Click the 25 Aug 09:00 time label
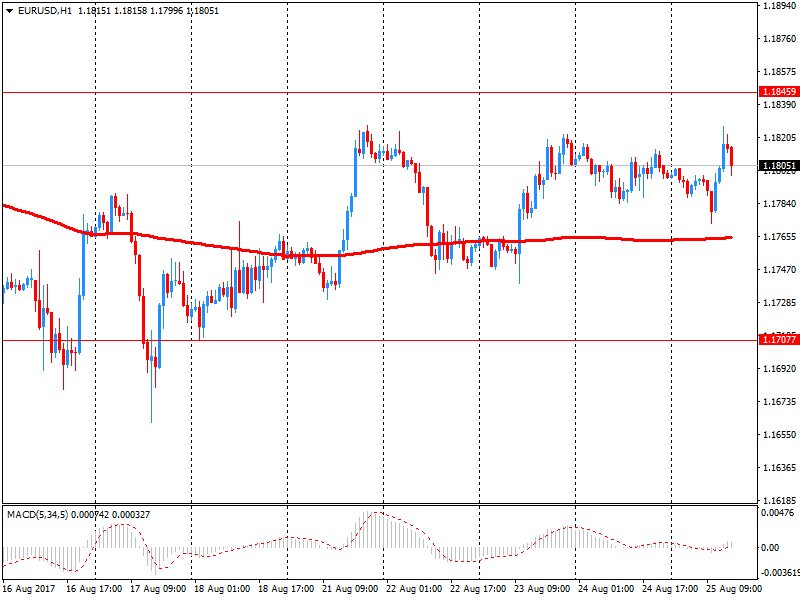The width and height of the screenshot is (800, 600). pos(734,589)
